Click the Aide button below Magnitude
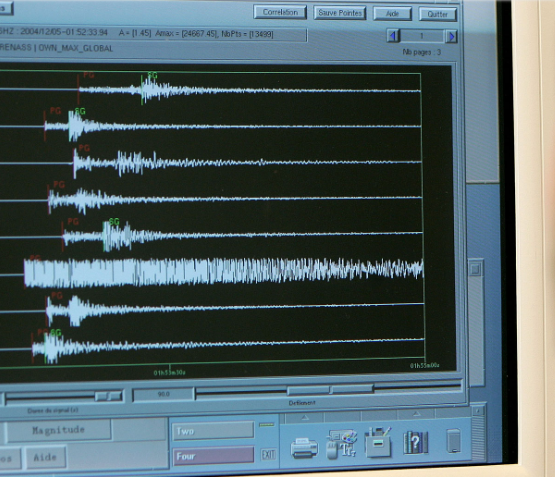The width and height of the screenshot is (555, 477). (45, 457)
